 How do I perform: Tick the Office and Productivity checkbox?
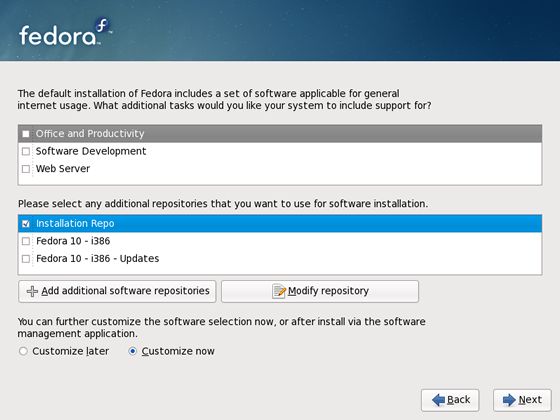[26, 134]
